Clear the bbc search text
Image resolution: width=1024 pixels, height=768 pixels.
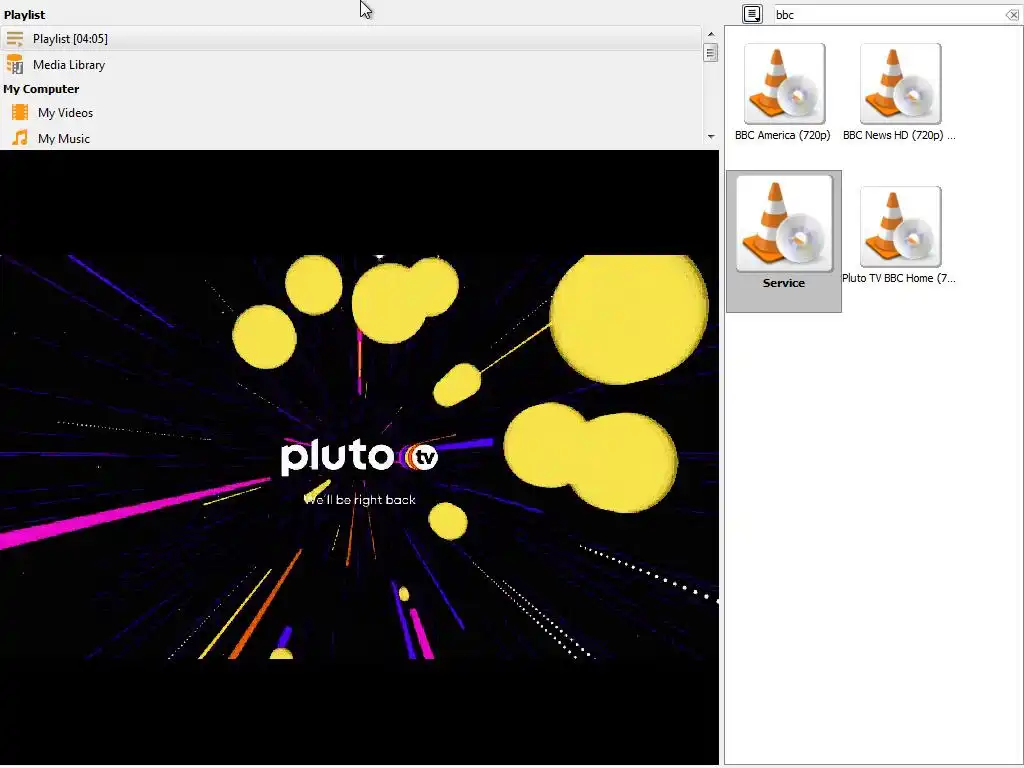point(1012,14)
